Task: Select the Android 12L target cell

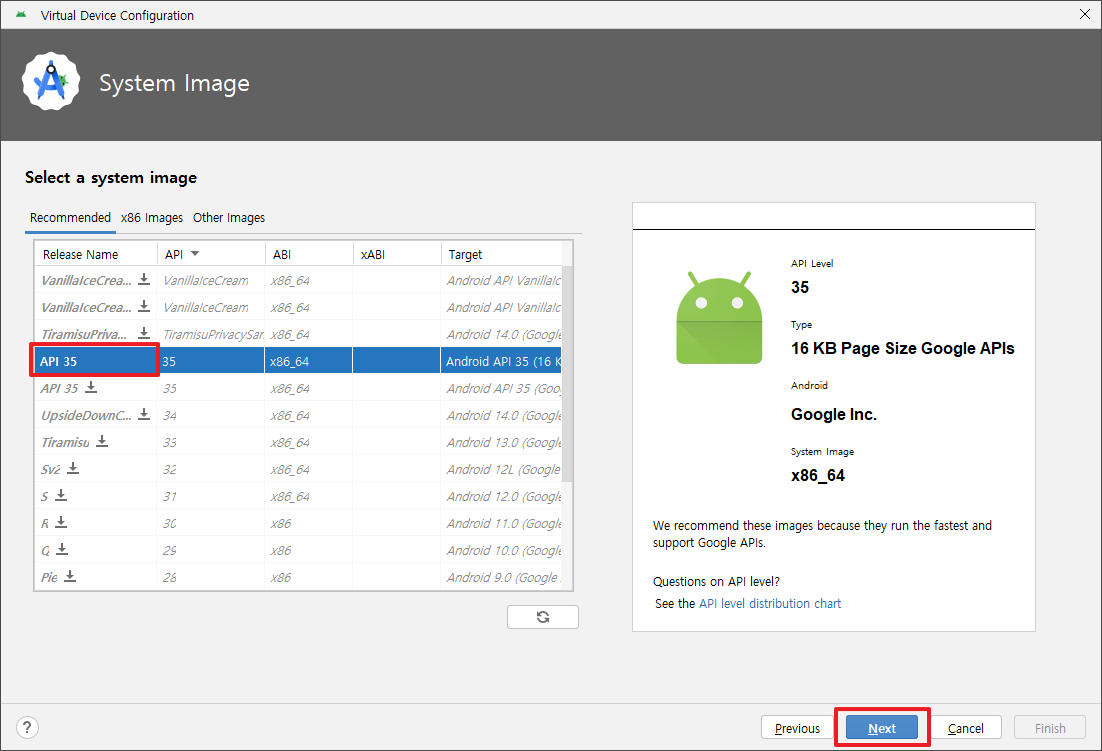Action: [503, 469]
